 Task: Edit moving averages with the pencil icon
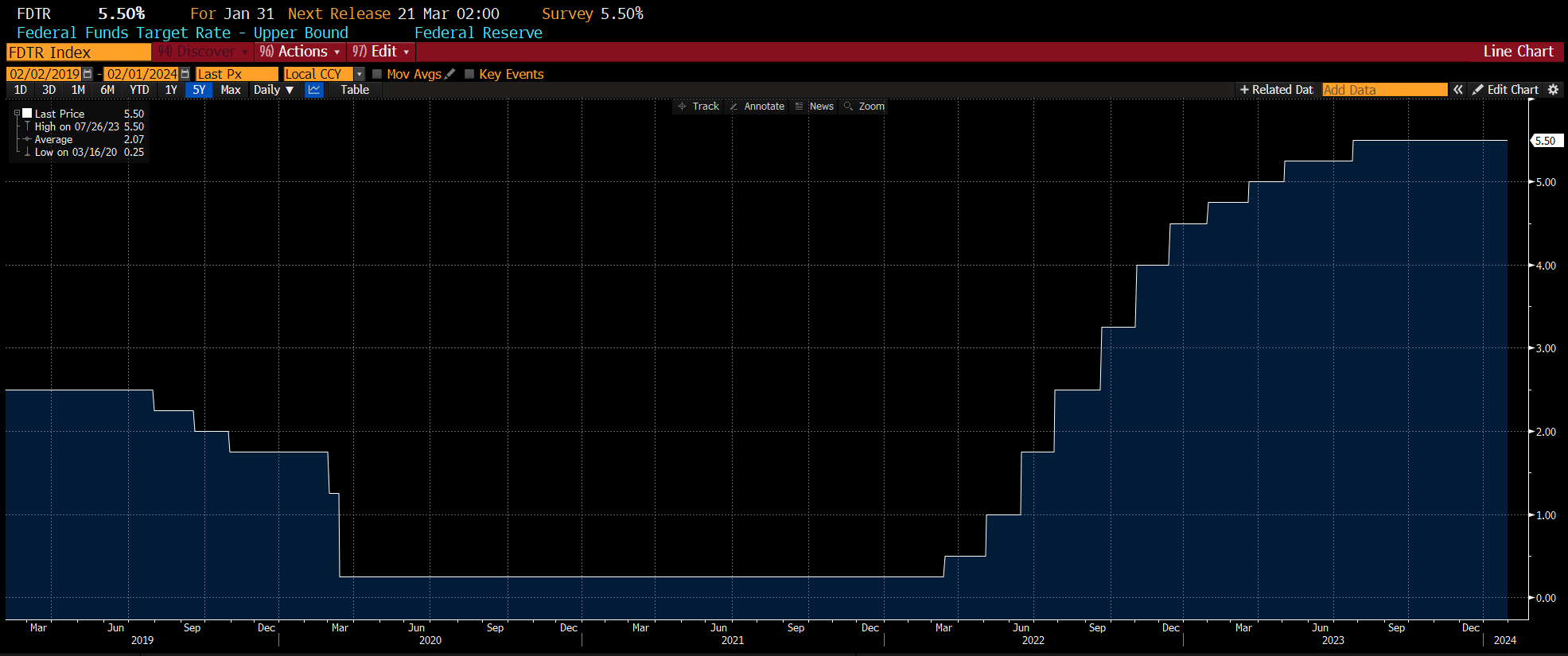coord(450,74)
